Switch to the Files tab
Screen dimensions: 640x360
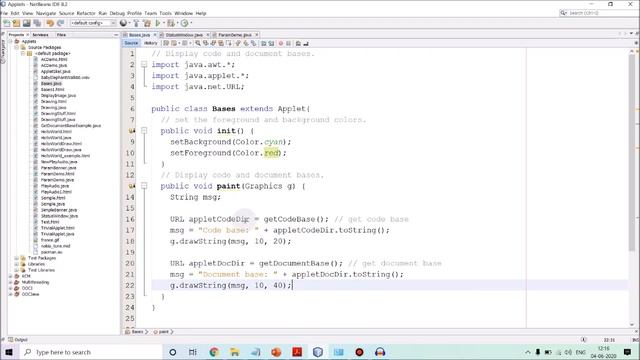tap(61, 35)
